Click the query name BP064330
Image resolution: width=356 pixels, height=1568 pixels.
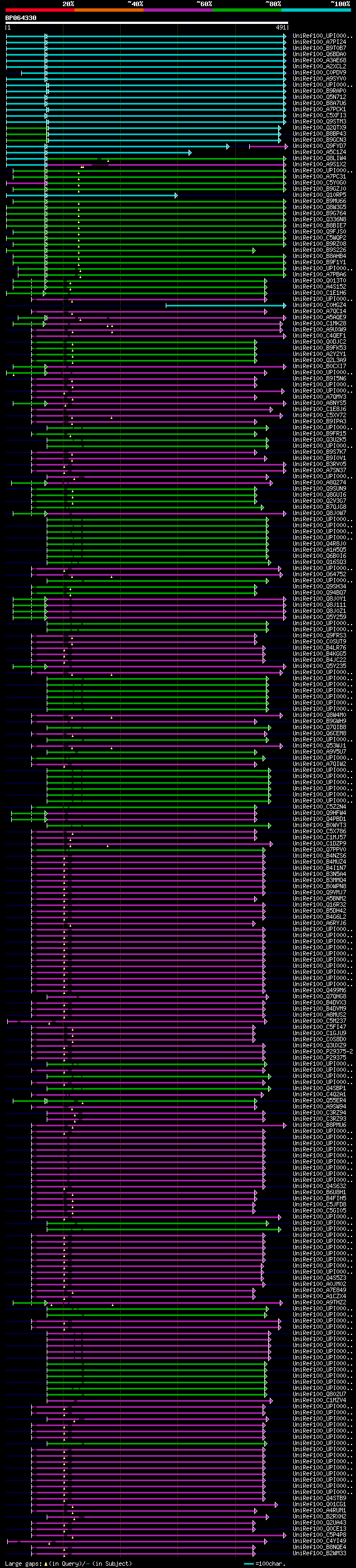pos(21,18)
